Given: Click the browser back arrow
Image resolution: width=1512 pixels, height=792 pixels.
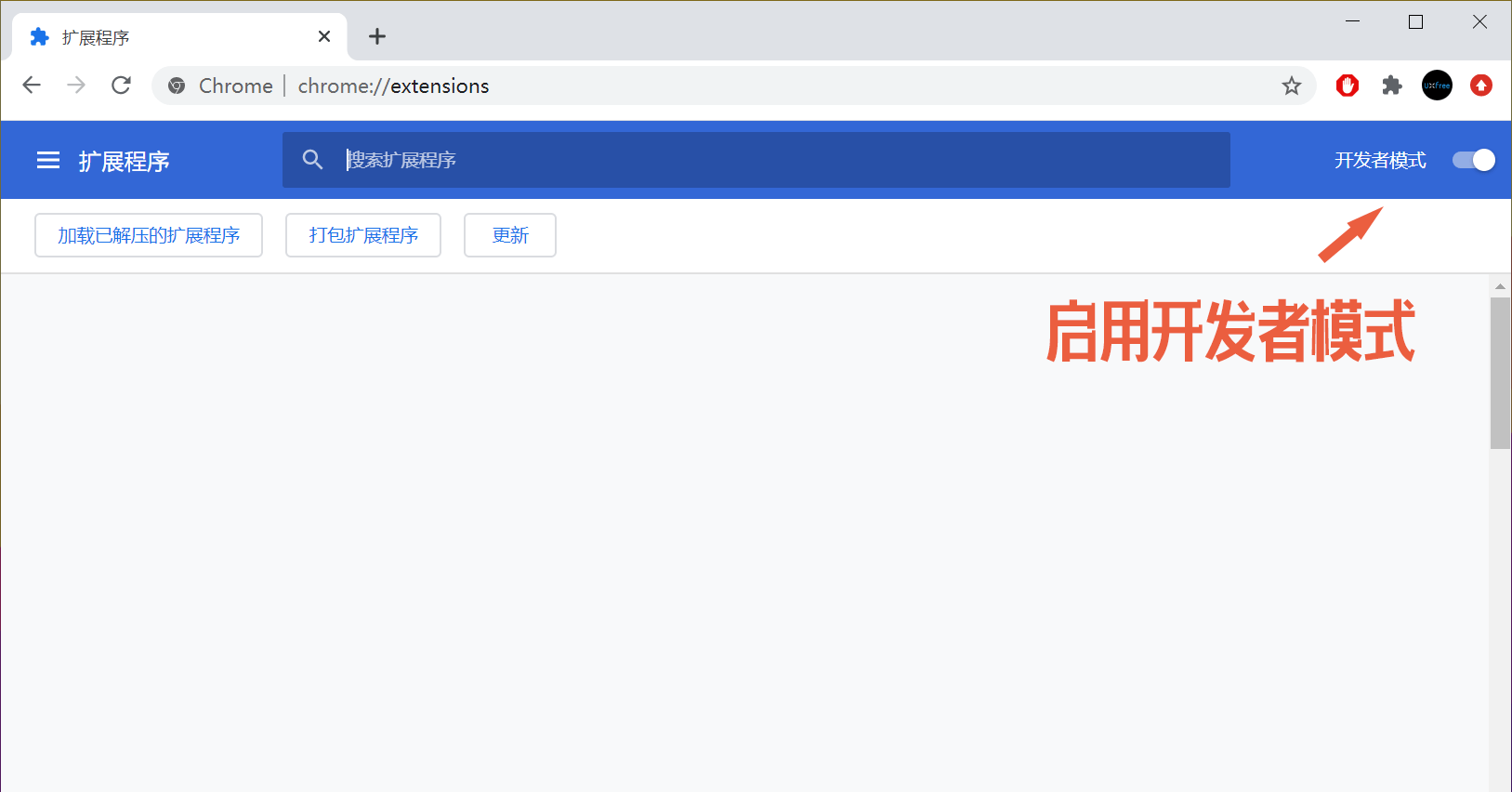Looking at the screenshot, I should (32, 86).
